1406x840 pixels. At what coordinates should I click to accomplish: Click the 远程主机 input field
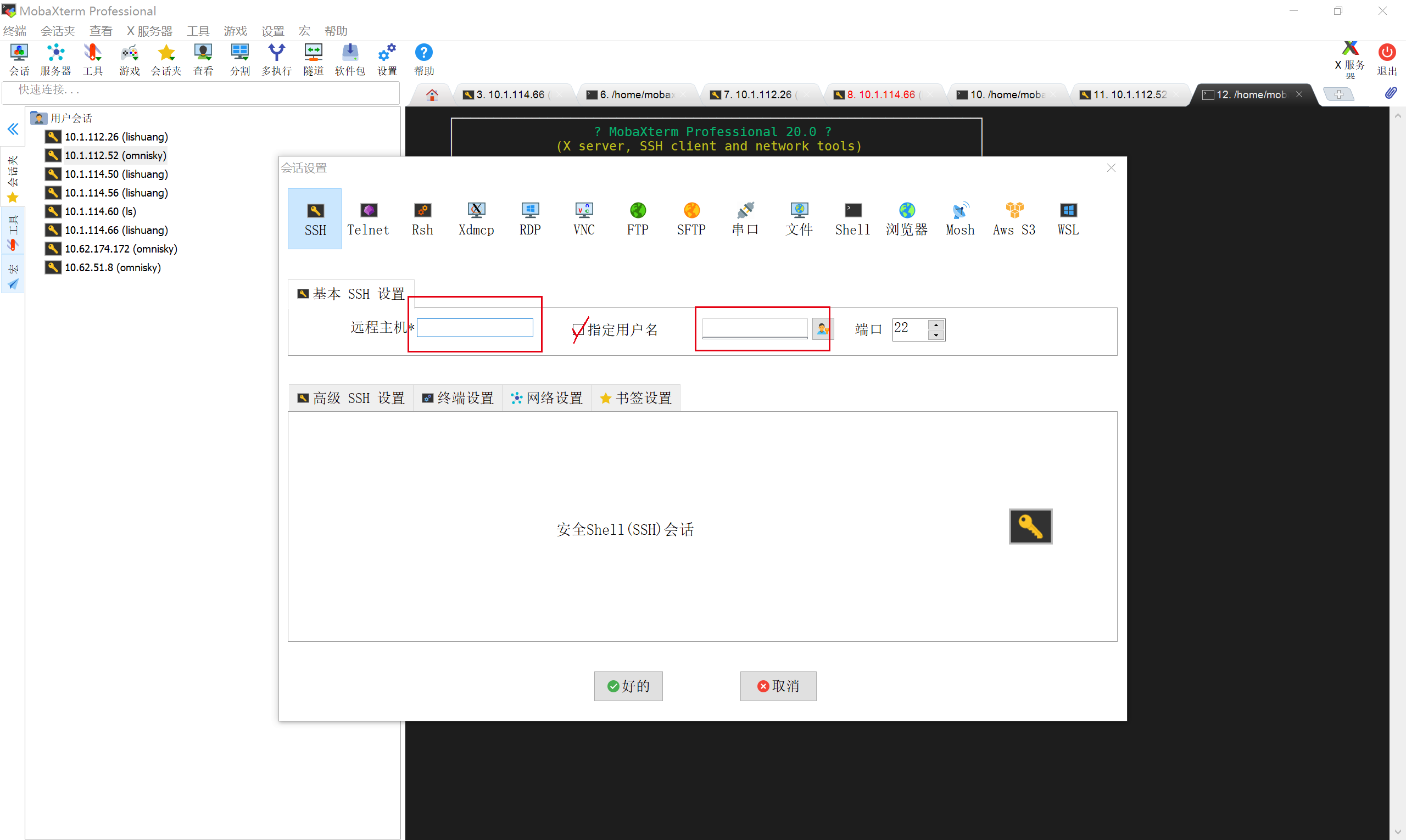tap(475, 327)
